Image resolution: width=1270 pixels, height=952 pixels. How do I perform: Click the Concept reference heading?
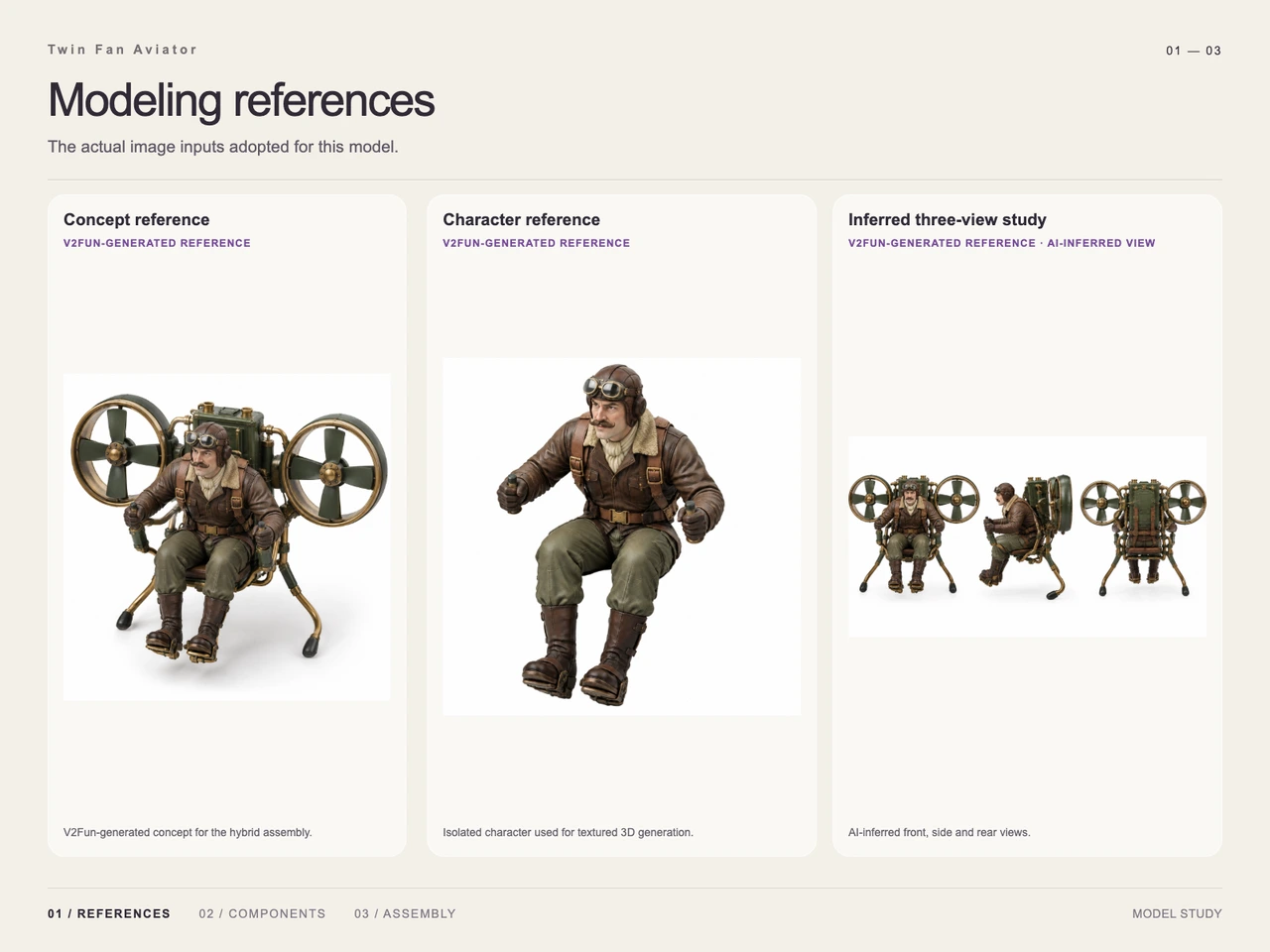pos(137,220)
